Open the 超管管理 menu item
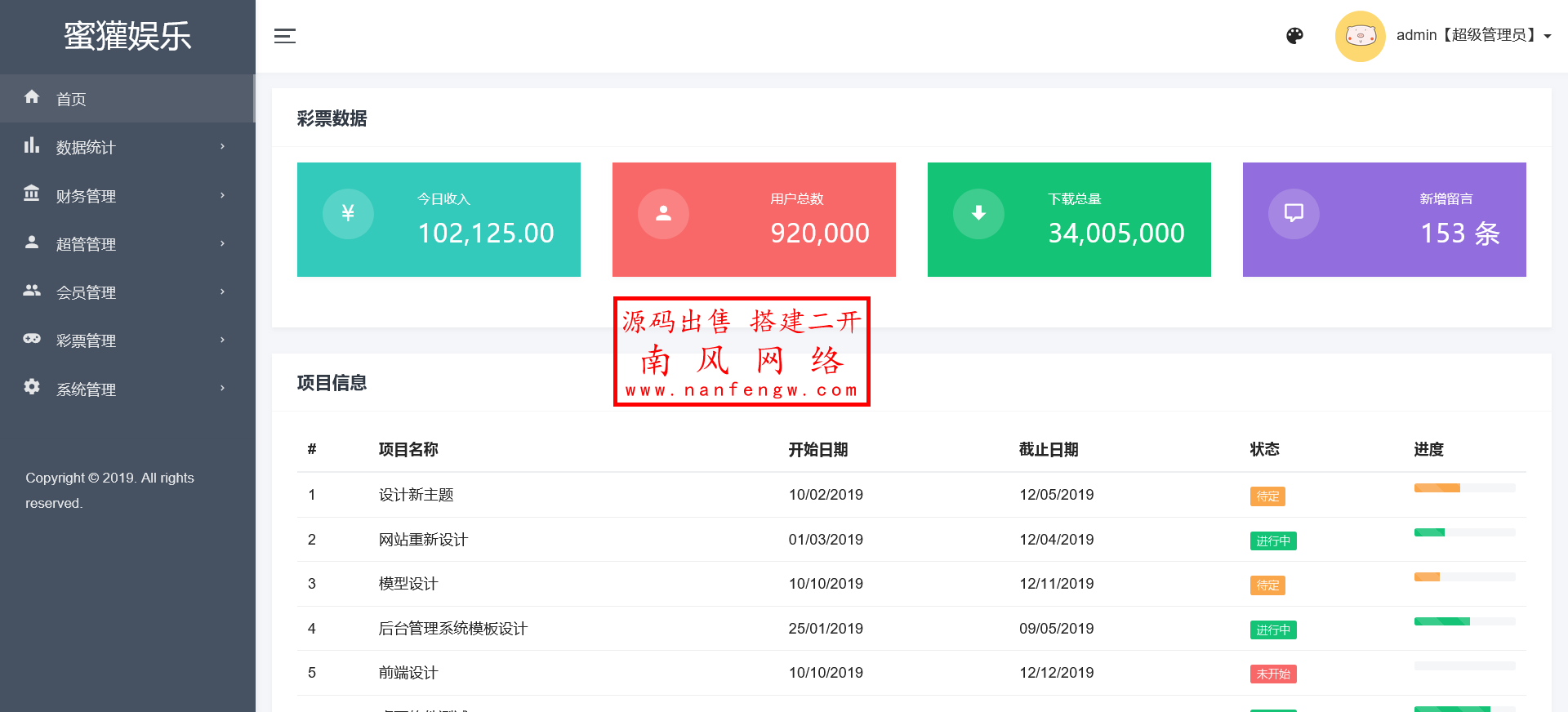The width and height of the screenshot is (1568, 712). (x=86, y=244)
